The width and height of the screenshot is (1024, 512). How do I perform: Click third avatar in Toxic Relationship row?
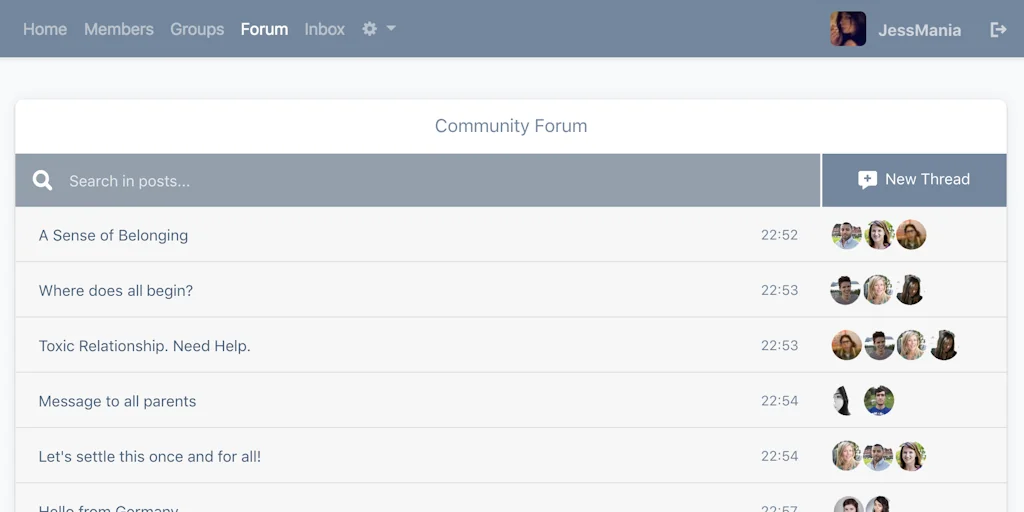[911, 345]
